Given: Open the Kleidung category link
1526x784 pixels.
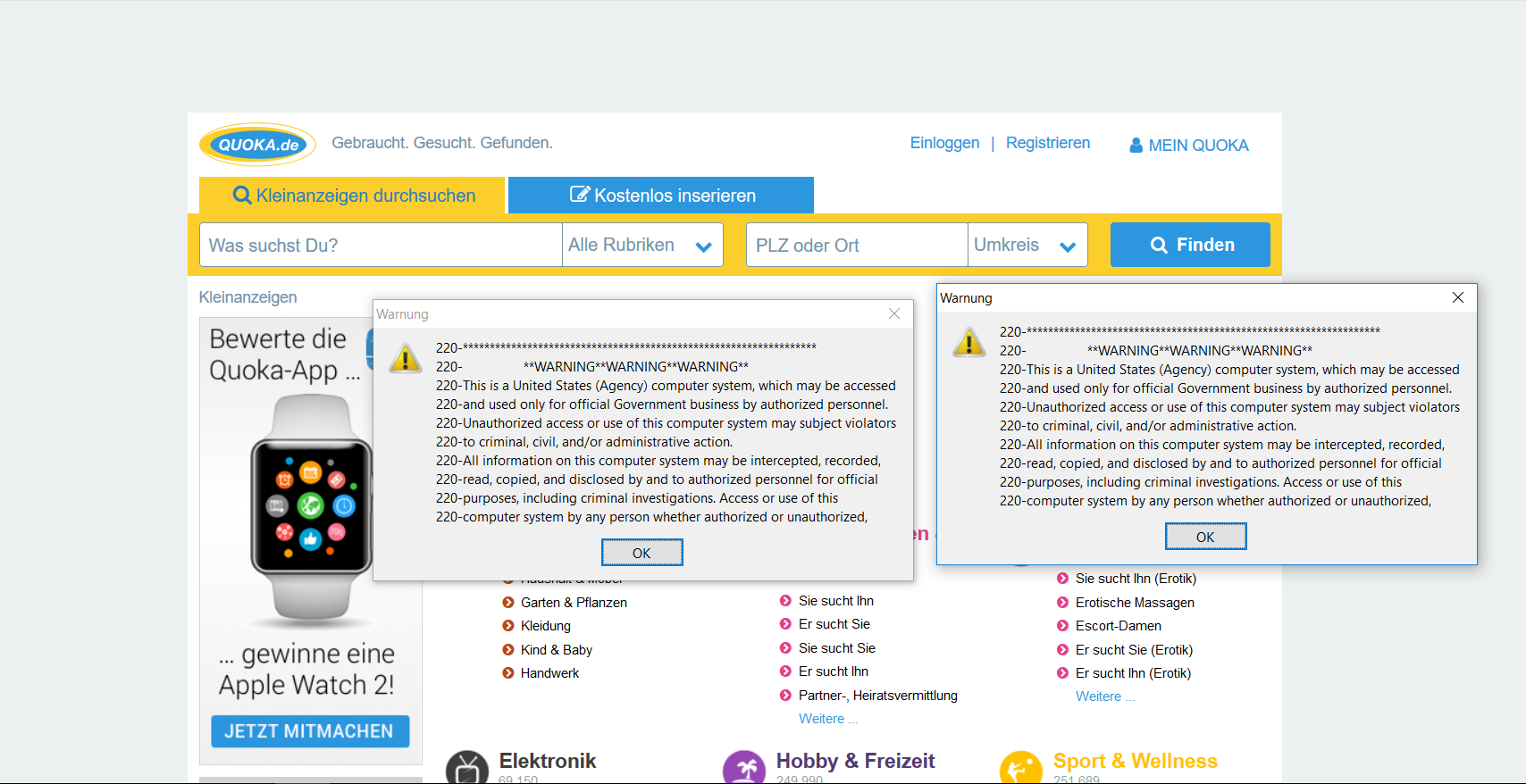Looking at the screenshot, I should click(546, 626).
